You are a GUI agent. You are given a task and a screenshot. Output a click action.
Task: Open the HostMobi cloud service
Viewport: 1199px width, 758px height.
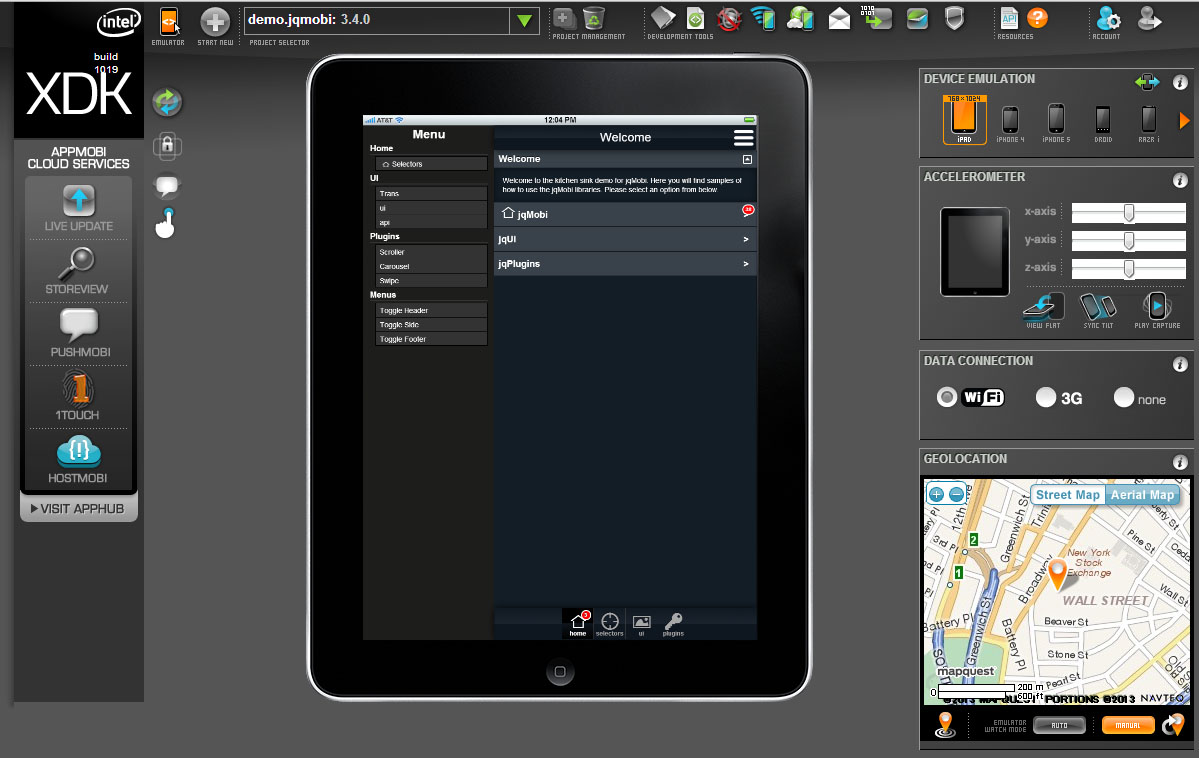click(x=78, y=460)
